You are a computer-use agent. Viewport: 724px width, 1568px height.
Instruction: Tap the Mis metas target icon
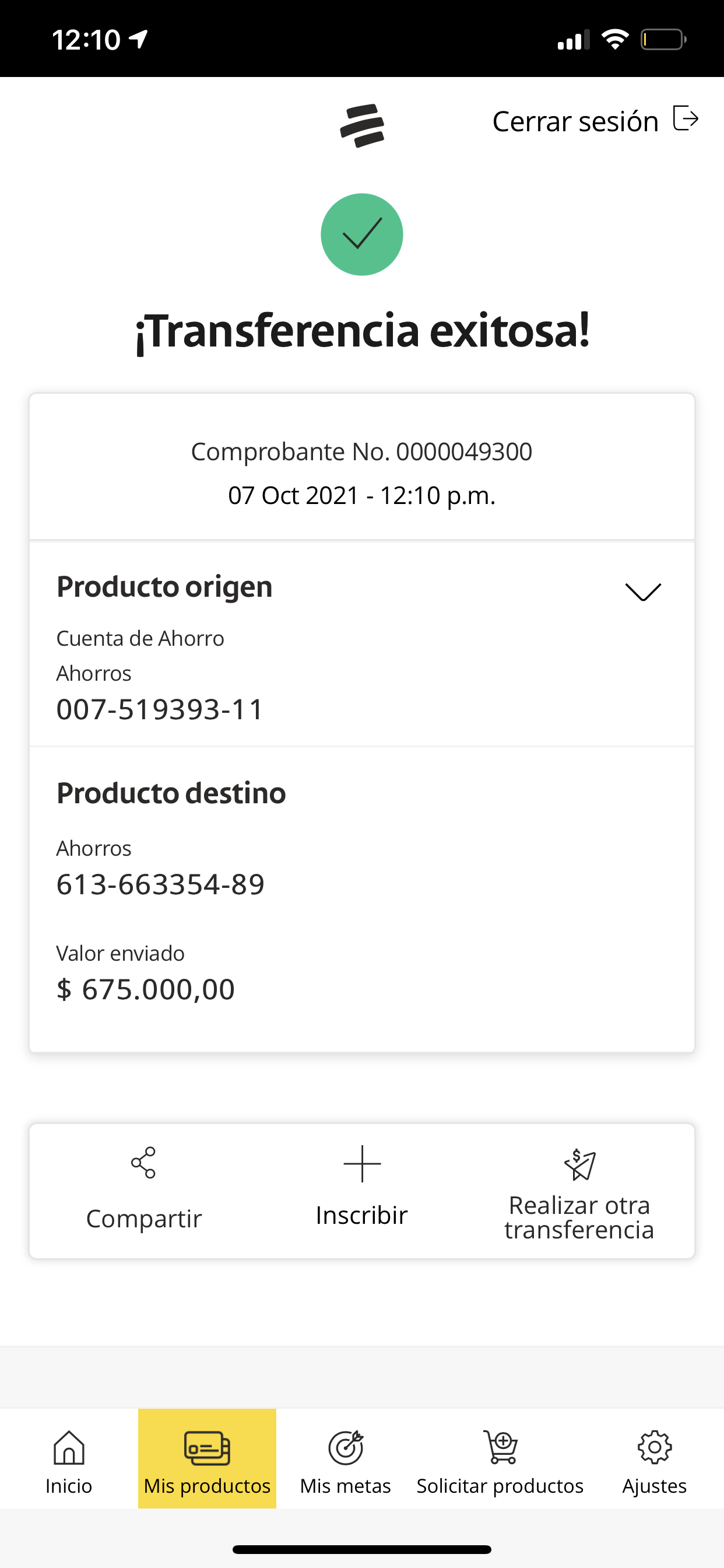click(x=346, y=1447)
